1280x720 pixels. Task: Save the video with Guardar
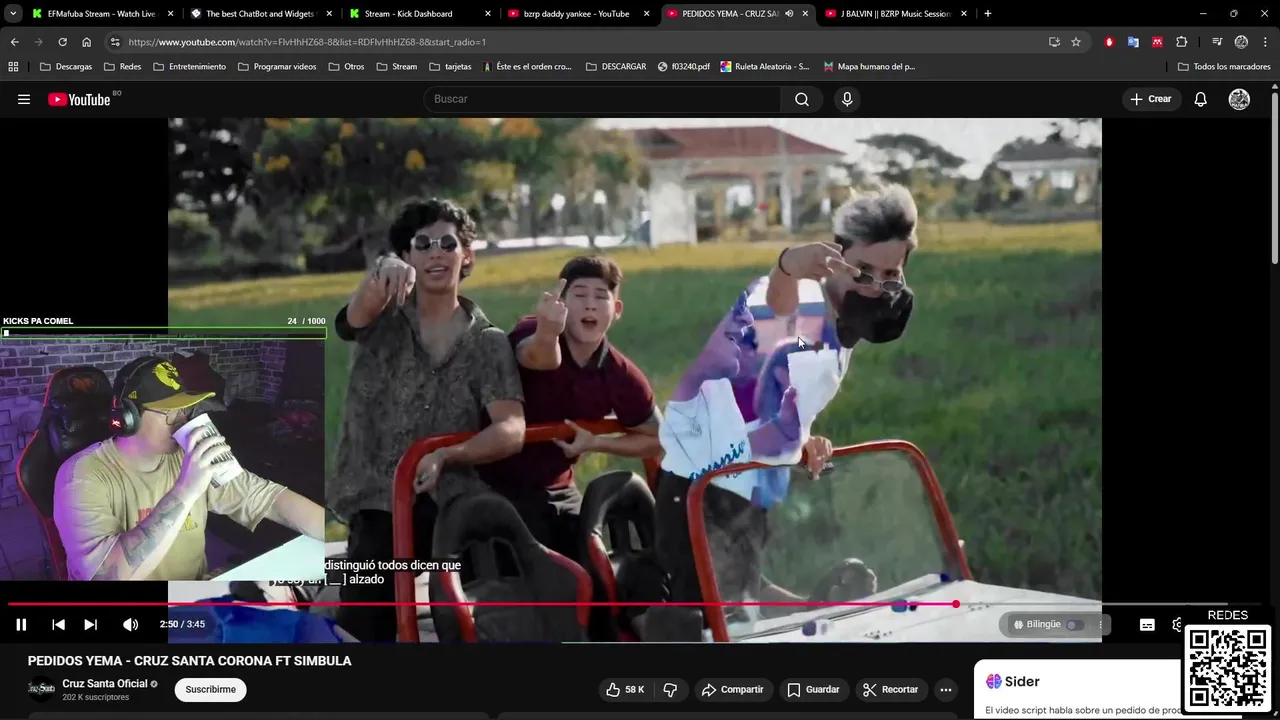813,689
